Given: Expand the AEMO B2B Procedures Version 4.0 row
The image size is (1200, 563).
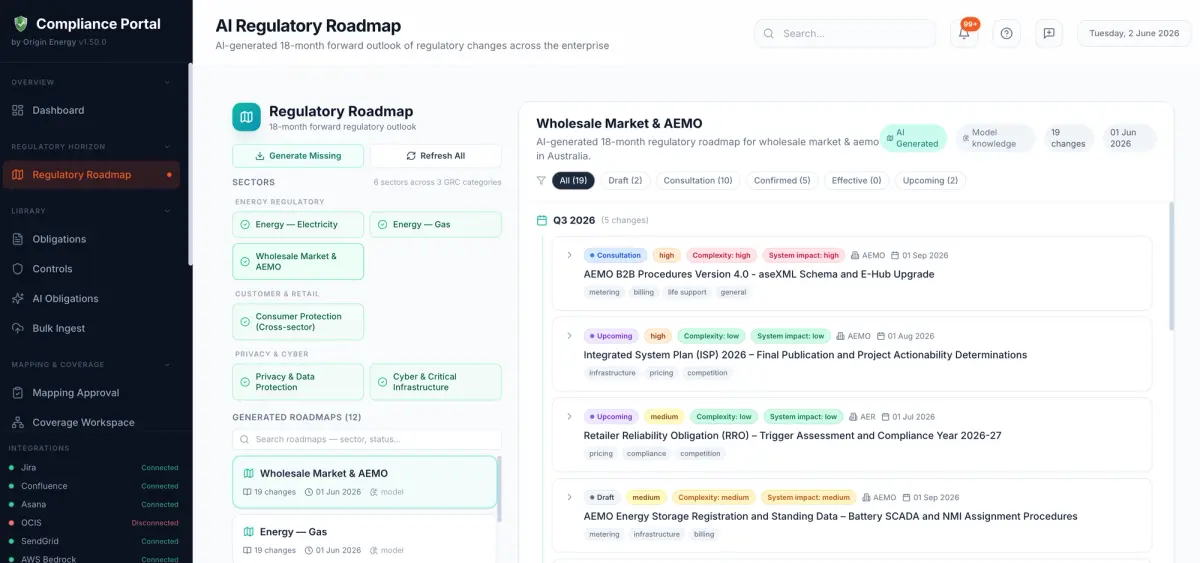Looking at the screenshot, I should pos(569,255).
